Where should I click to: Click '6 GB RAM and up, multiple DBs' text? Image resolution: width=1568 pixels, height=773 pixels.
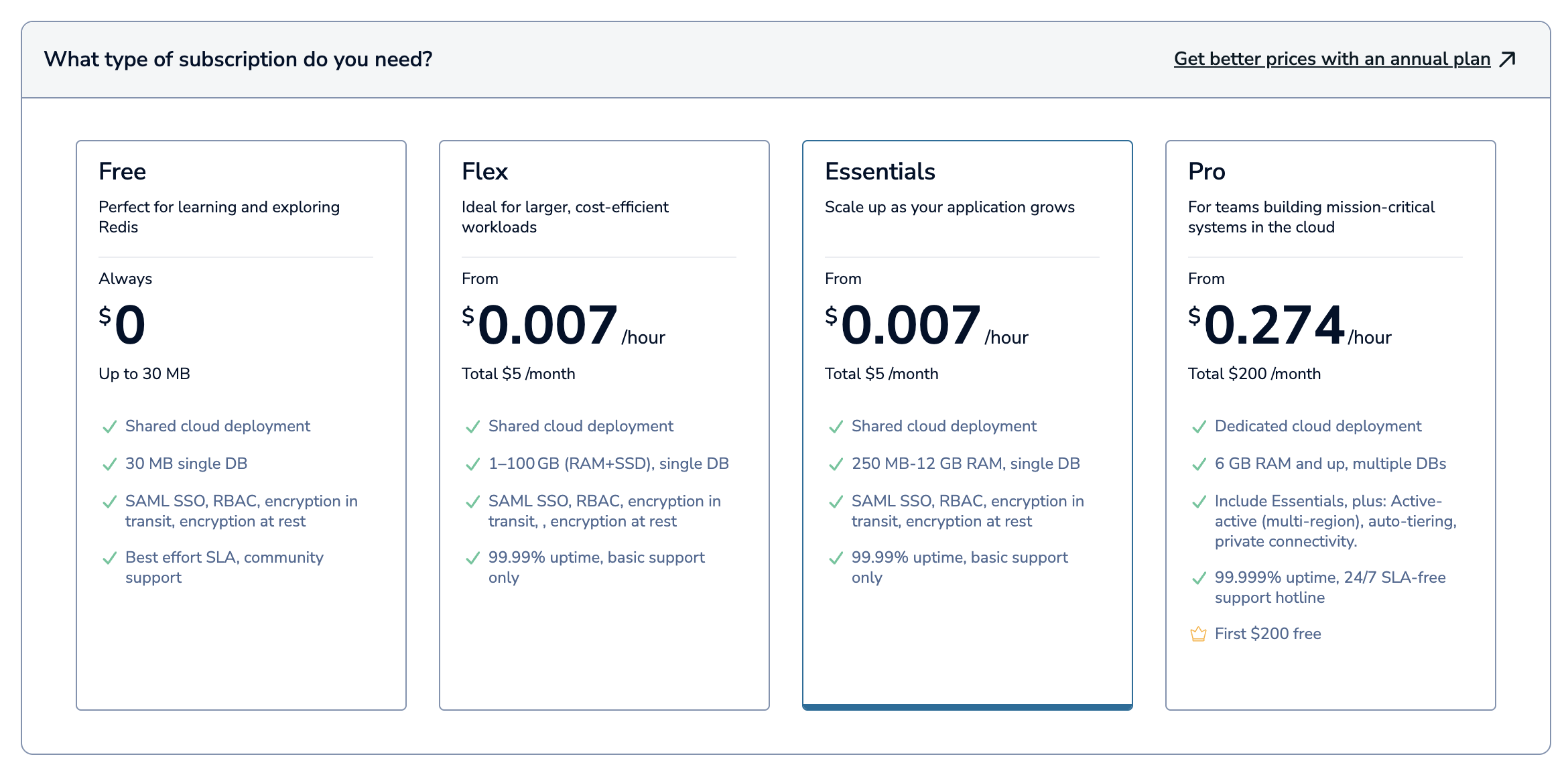coord(1330,464)
